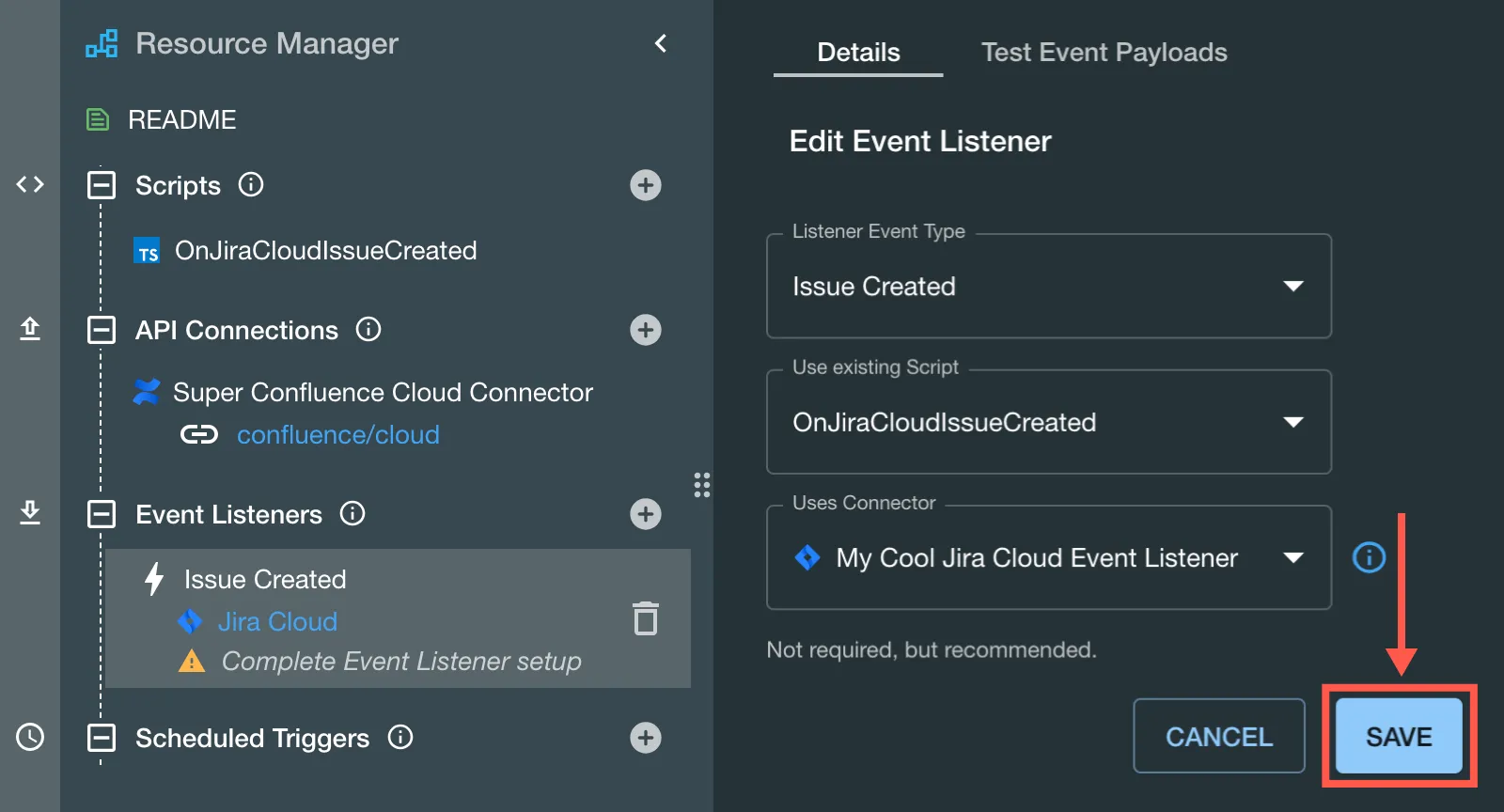Click the Complete Event Listener setup message
This screenshot has height=812, width=1504.
point(401,662)
